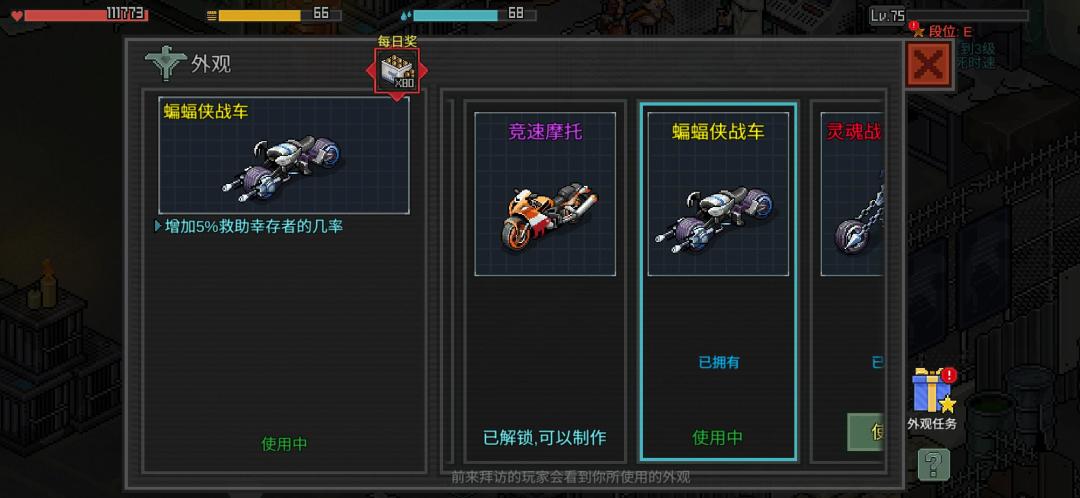Click the Lv.75 experience bar
This screenshot has height=498, width=1080.
(x=967, y=15)
